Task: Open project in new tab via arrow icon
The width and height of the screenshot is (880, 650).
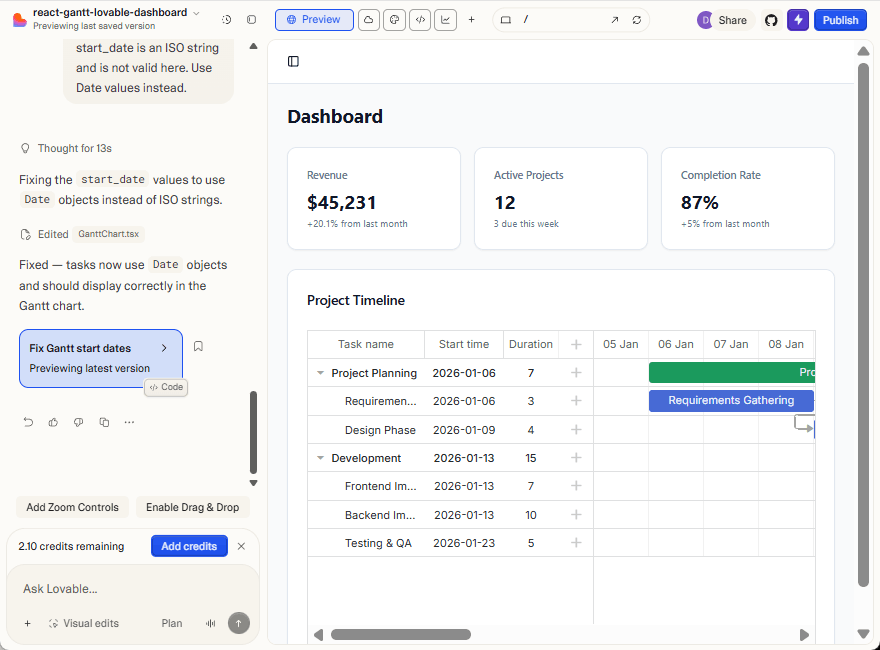Action: click(x=614, y=20)
